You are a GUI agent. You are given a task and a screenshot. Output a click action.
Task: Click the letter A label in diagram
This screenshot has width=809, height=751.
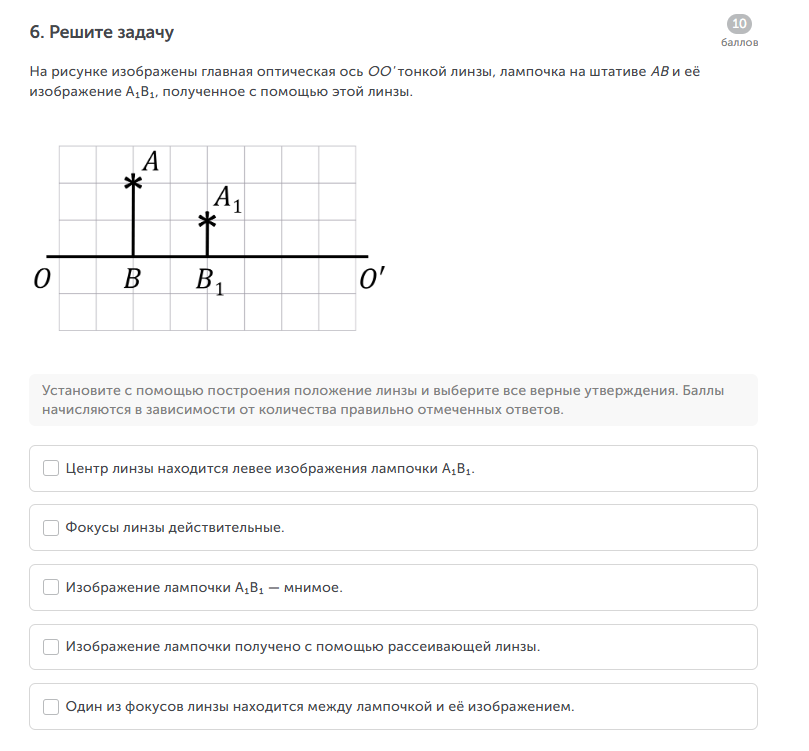tap(152, 160)
